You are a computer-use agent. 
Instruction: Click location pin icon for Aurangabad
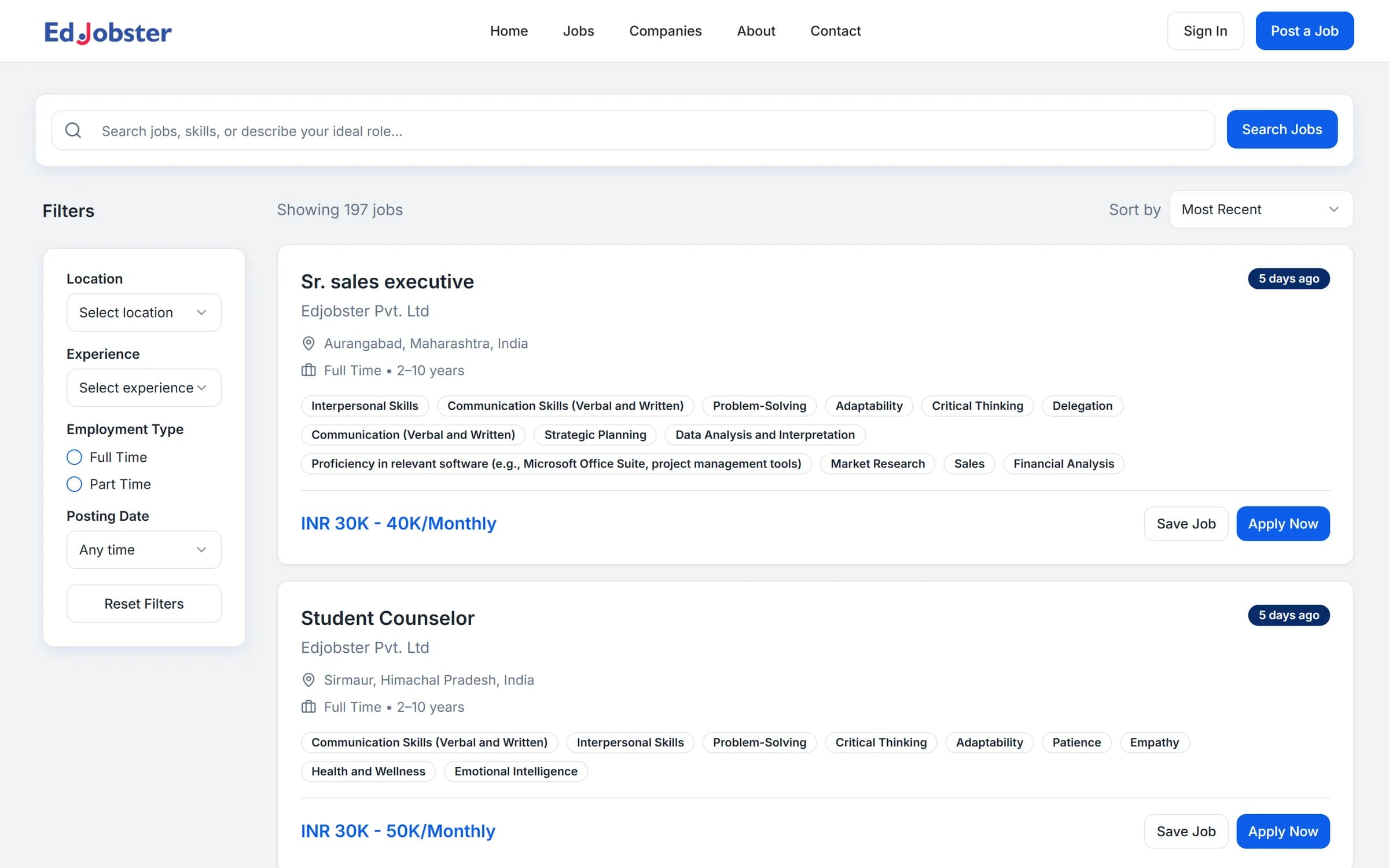click(308, 344)
